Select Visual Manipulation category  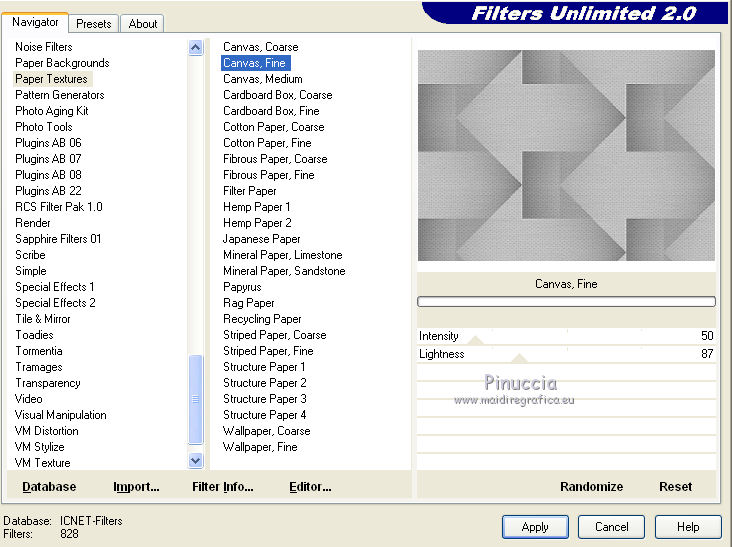point(61,414)
